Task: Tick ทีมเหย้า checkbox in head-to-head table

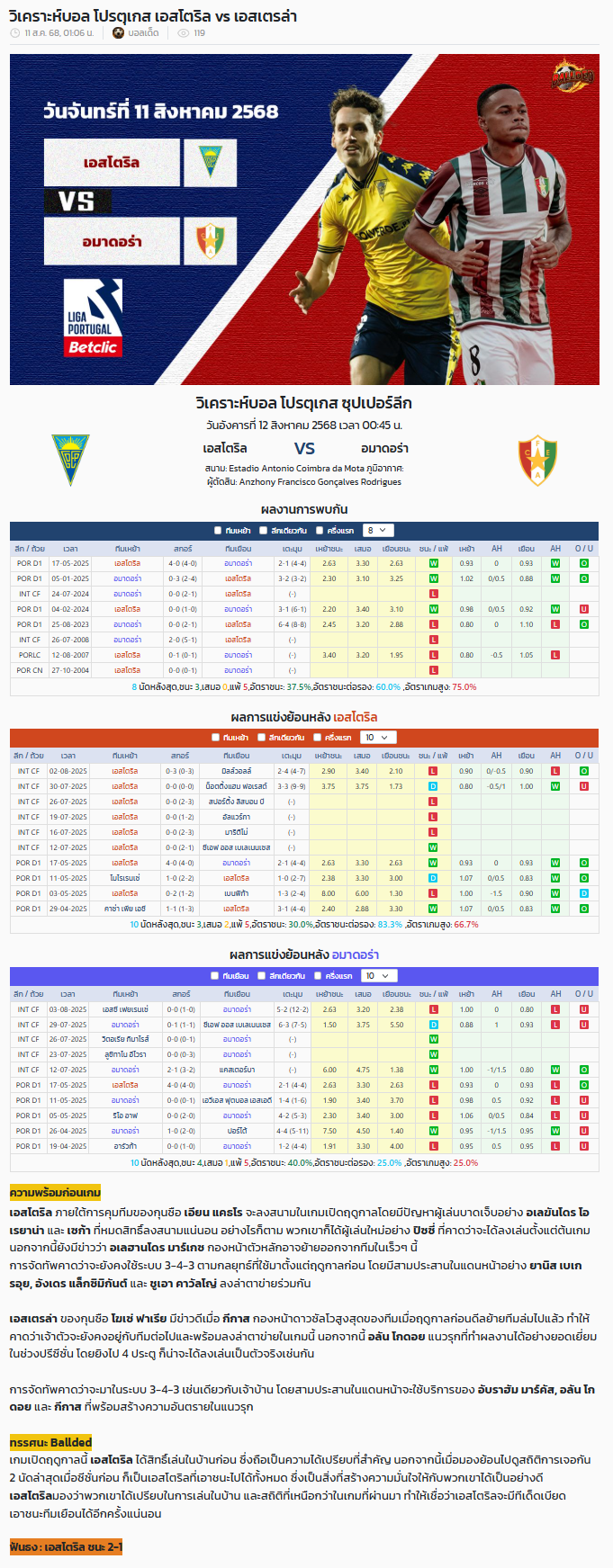Action: tap(218, 531)
